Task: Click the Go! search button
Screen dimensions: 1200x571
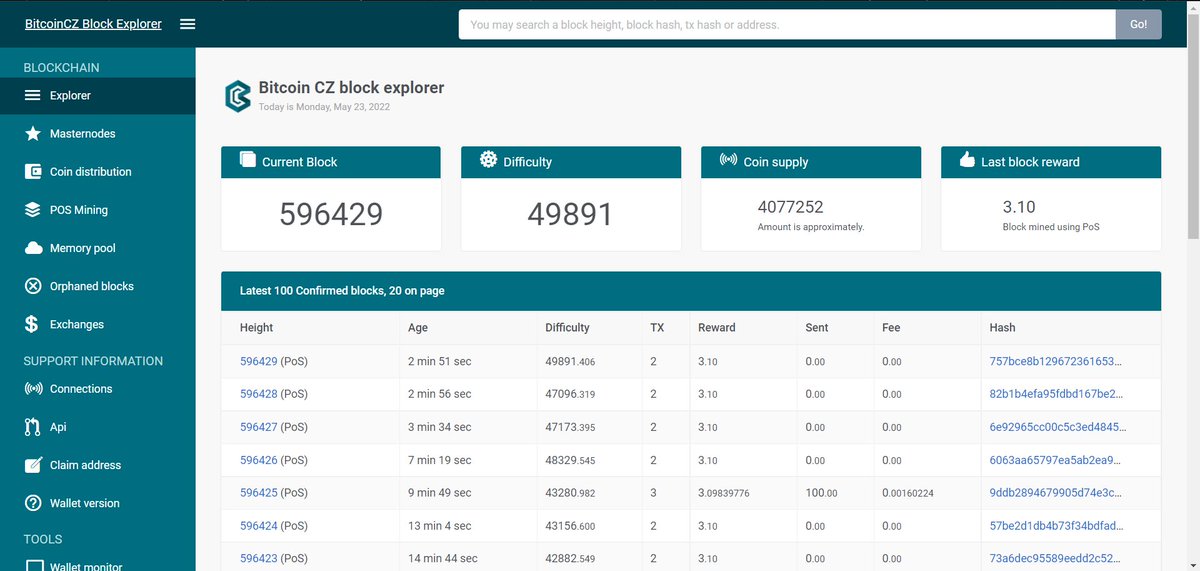Action: (x=1138, y=24)
